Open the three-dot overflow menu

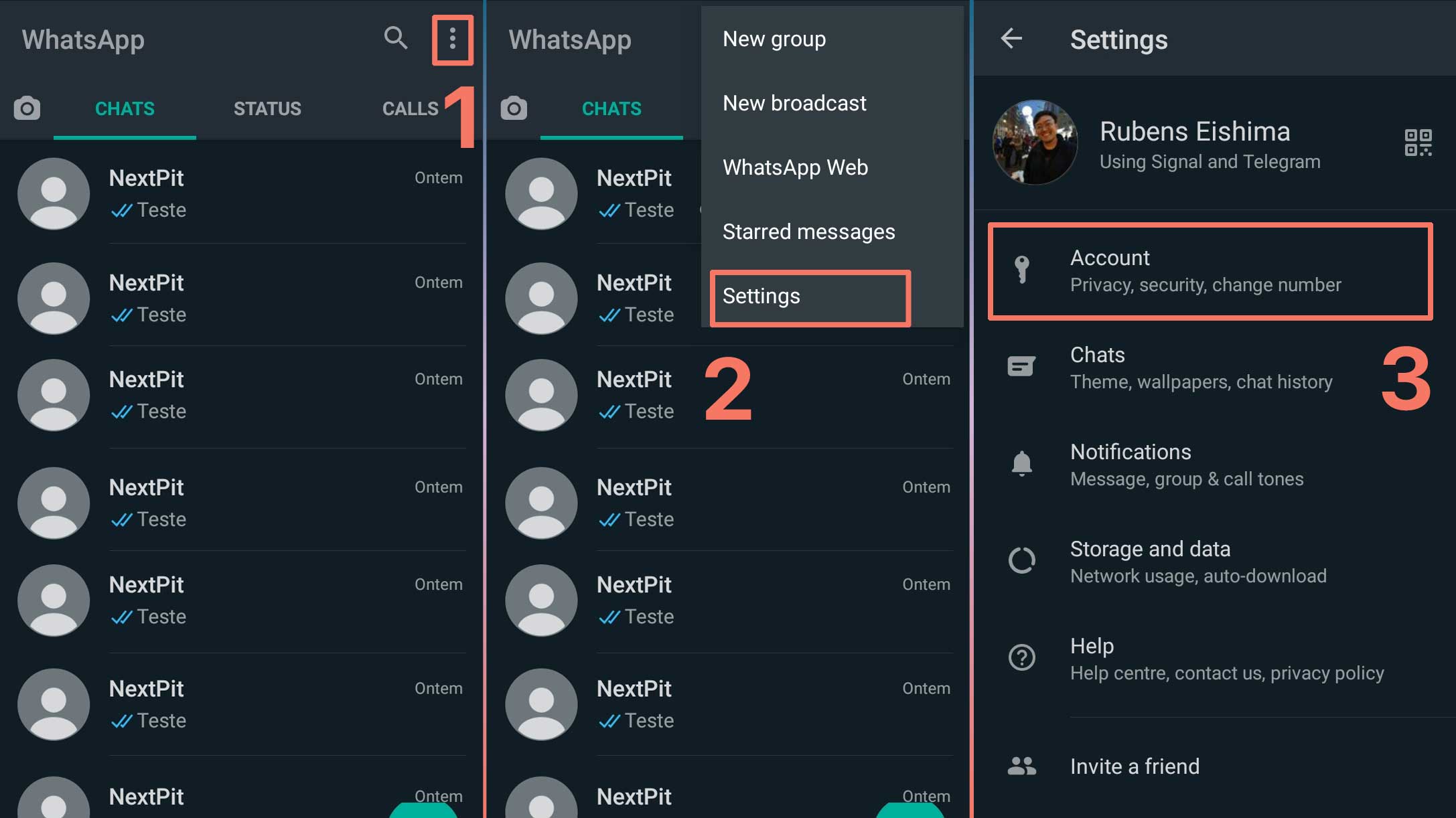click(x=453, y=39)
